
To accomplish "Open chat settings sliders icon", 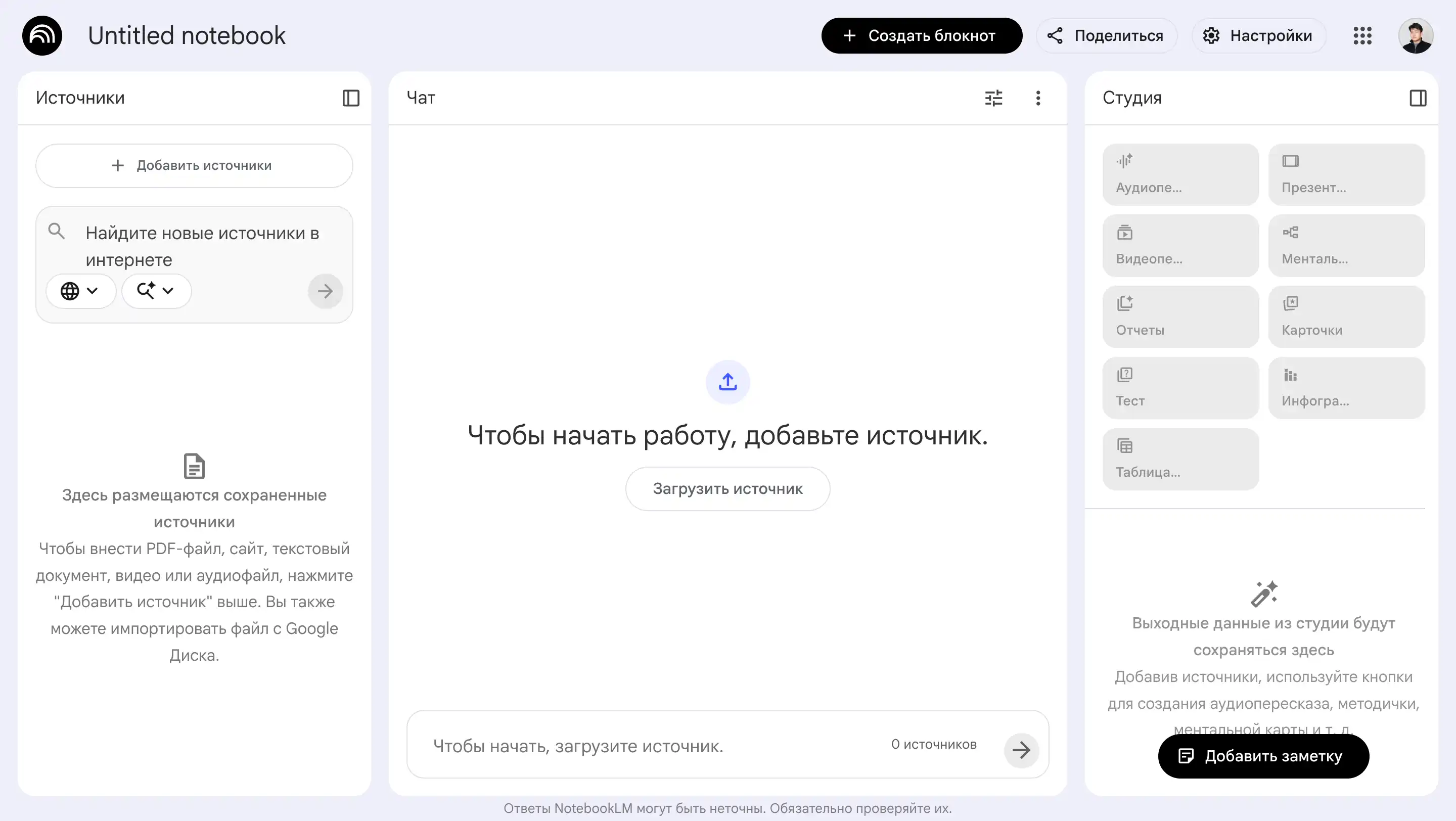I will [993, 98].
